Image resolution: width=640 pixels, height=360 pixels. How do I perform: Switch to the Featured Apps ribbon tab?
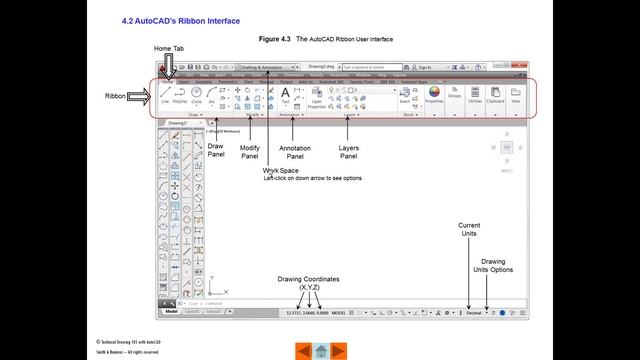(414, 82)
